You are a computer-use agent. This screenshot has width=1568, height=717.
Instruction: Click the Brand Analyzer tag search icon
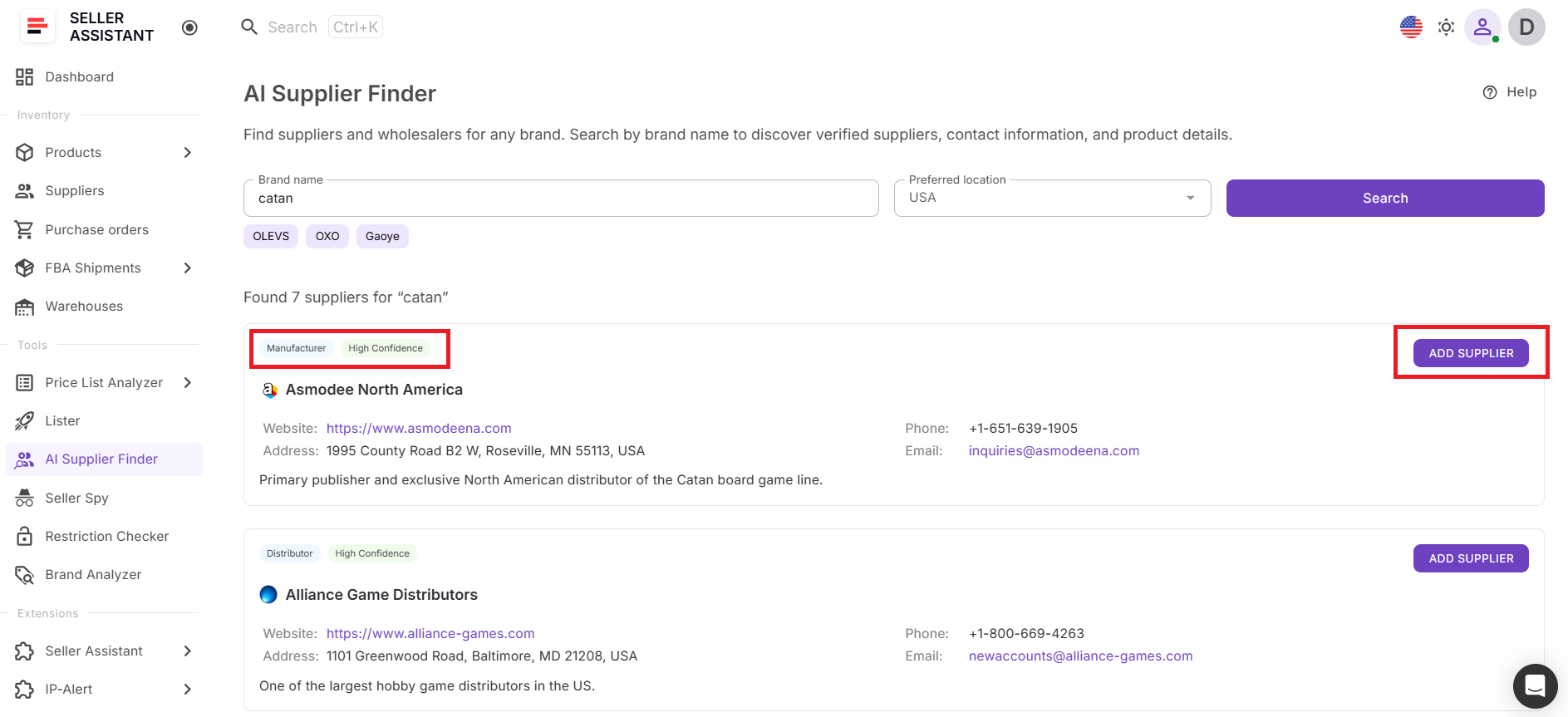[x=25, y=575]
